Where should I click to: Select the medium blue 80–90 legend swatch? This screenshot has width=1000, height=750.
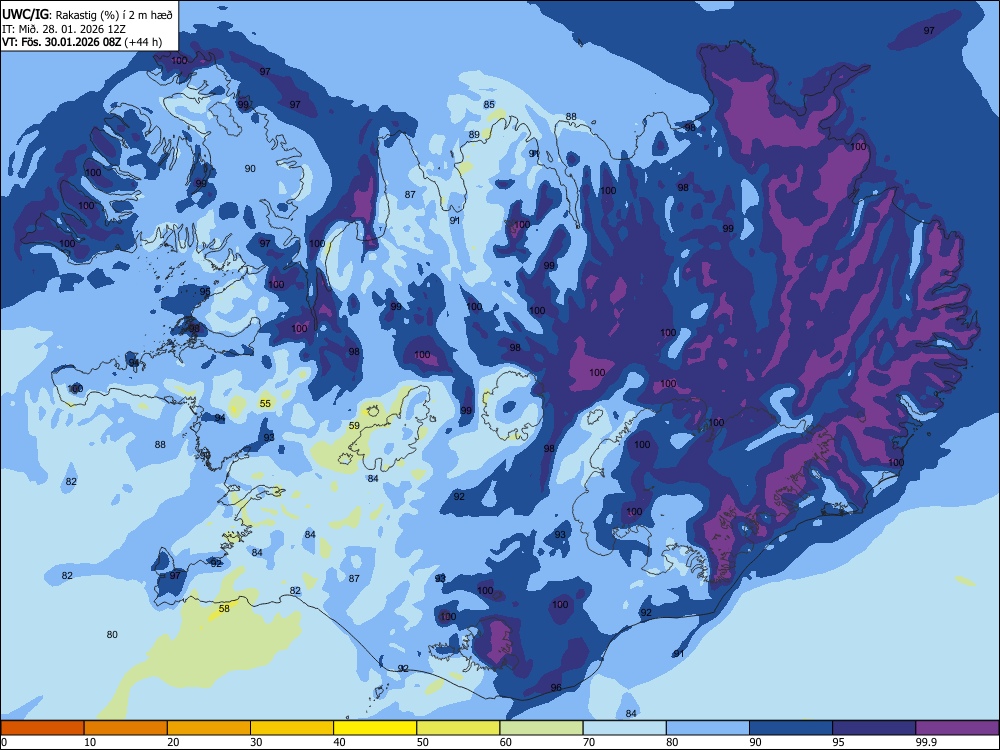pyautogui.click(x=708, y=728)
